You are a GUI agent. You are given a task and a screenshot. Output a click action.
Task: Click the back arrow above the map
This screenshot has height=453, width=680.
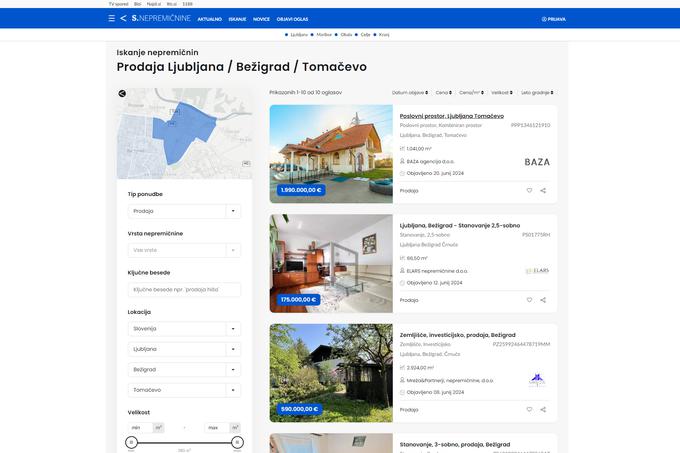[121, 94]
